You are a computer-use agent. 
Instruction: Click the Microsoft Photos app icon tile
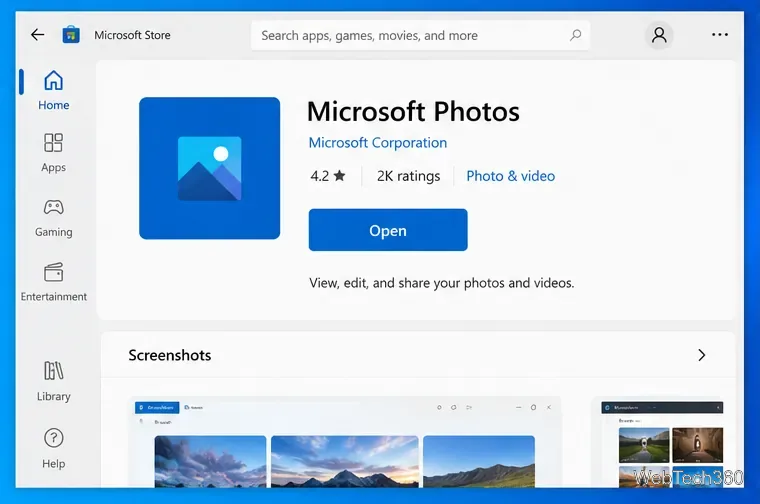(x=209, y=168)
